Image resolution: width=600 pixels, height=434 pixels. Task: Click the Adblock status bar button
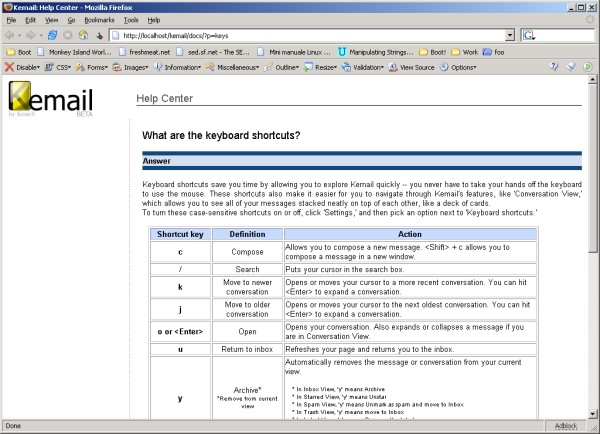click(x=566, y=426)
